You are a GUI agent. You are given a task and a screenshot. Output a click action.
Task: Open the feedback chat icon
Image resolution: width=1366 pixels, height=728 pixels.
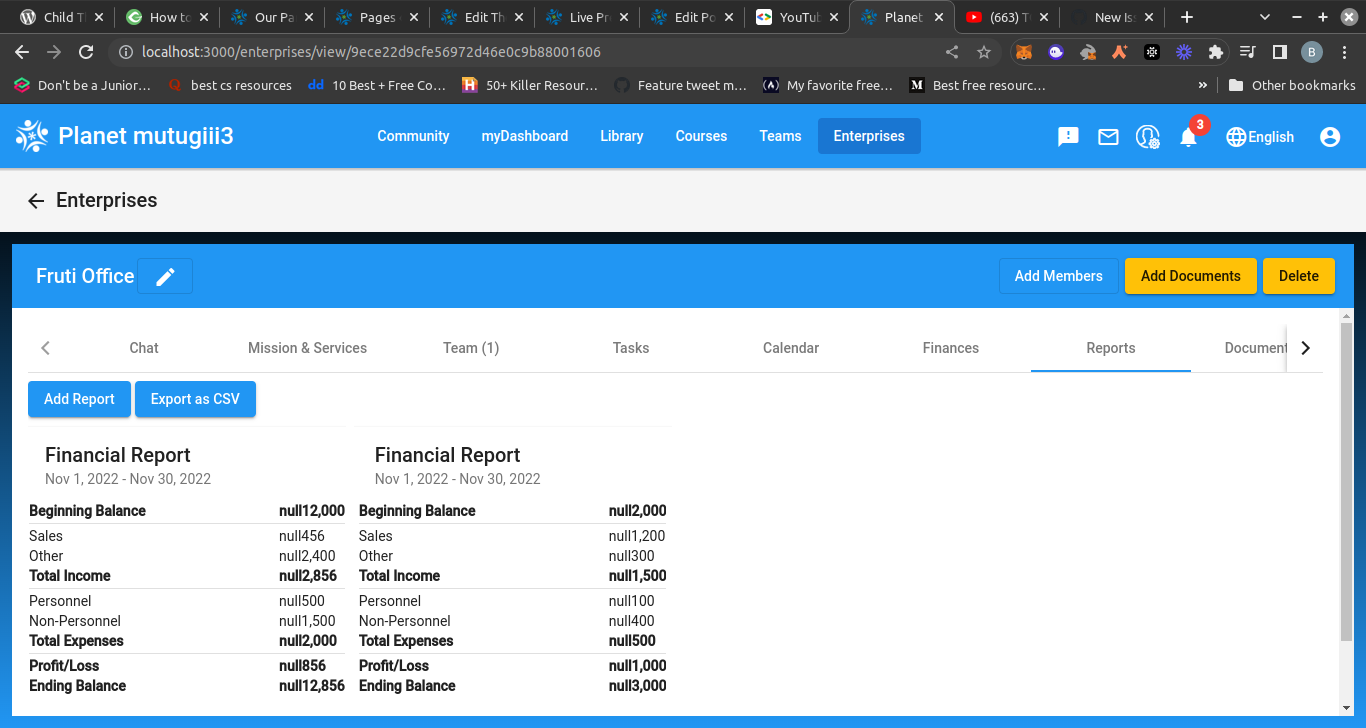1067,136
